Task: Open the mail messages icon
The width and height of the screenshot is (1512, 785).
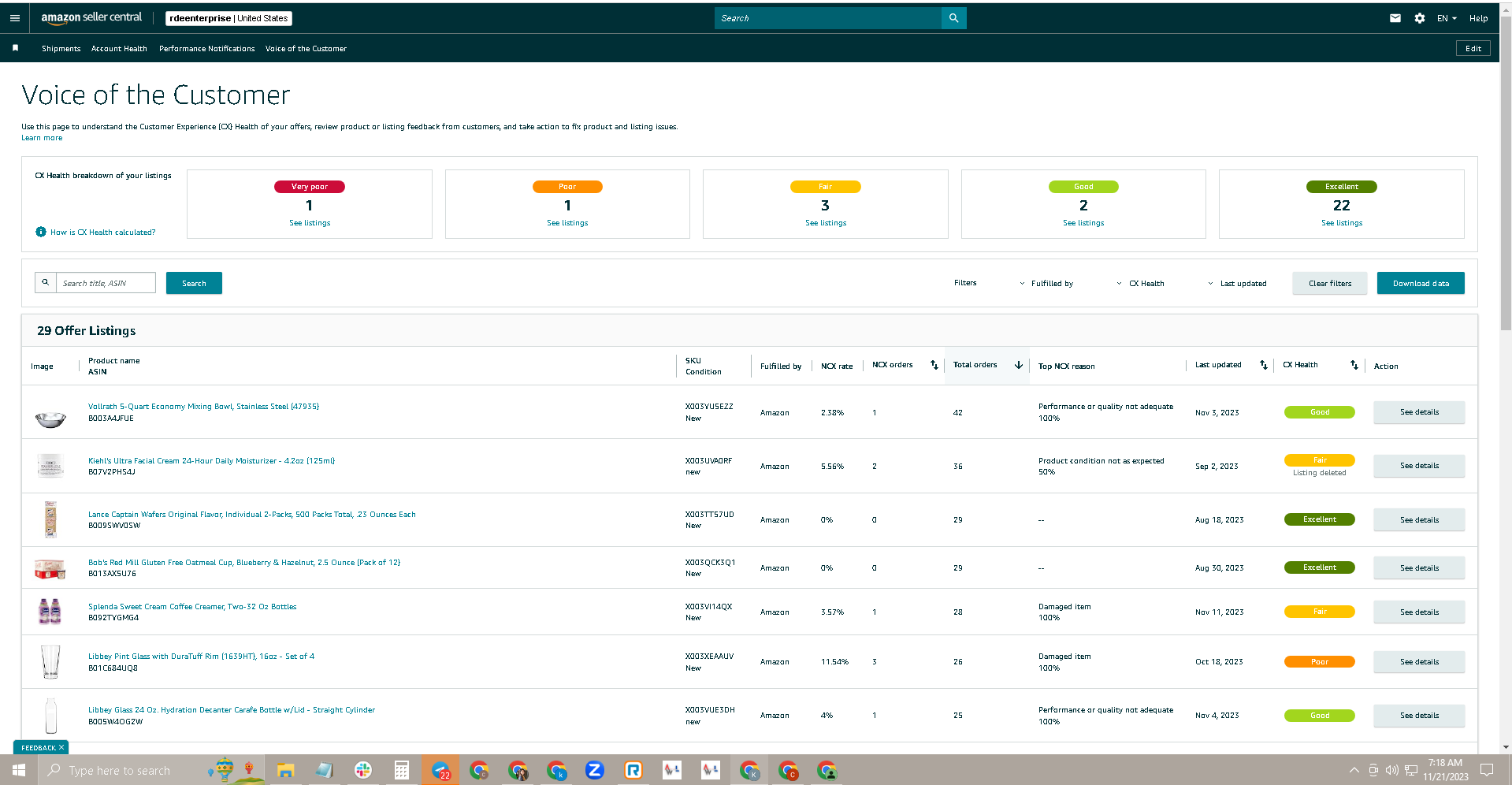Action: pyautogui.click(x=1395, y=18)
